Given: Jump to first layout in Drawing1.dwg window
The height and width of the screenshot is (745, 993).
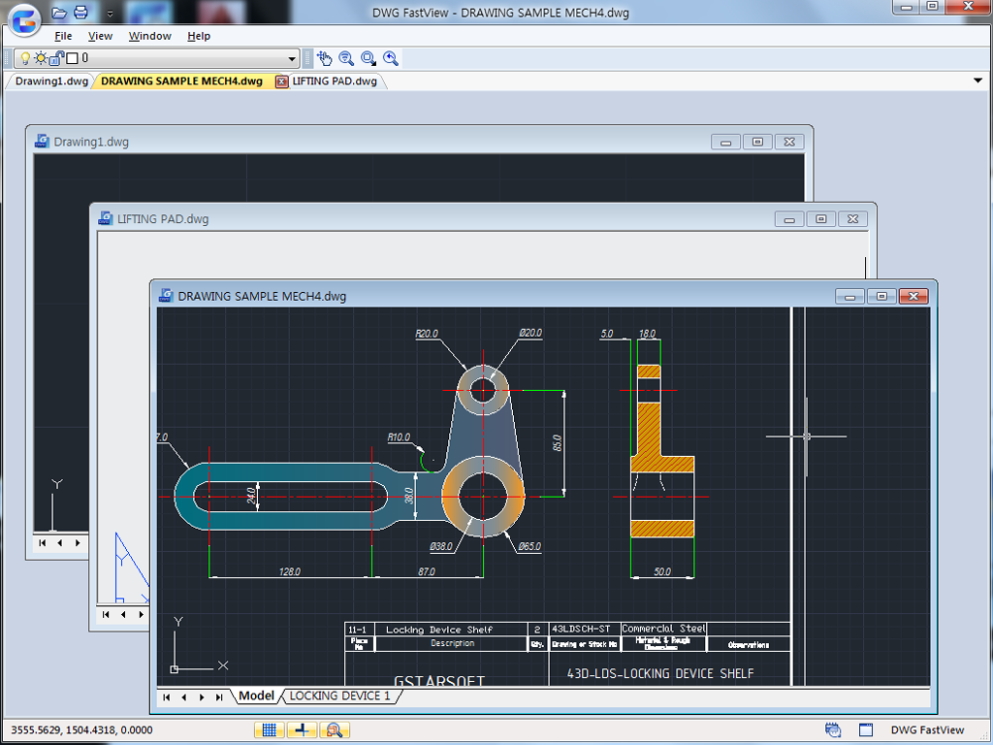Looking at the screenshot, I should (x=42, y=543).
